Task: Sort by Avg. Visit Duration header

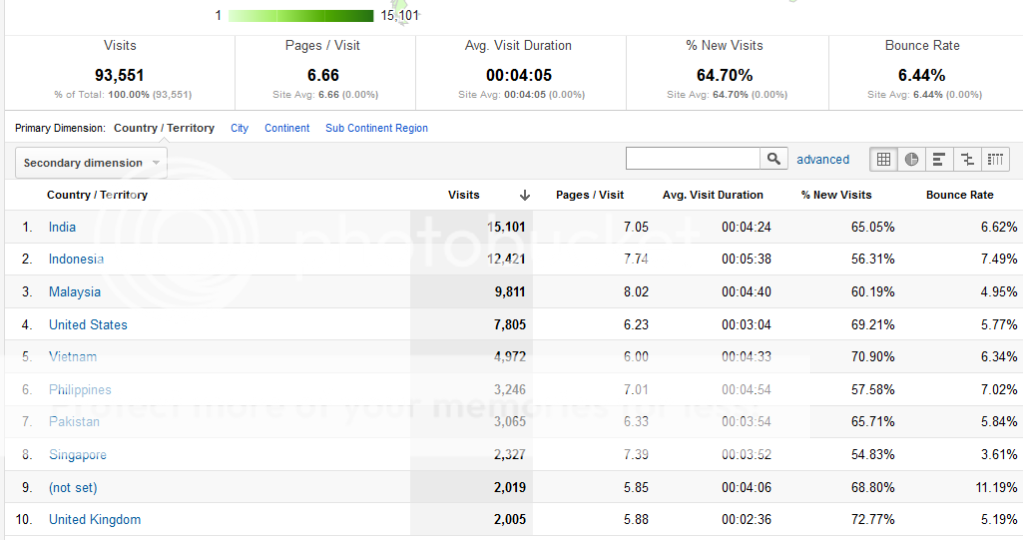Action: (712, 195)
